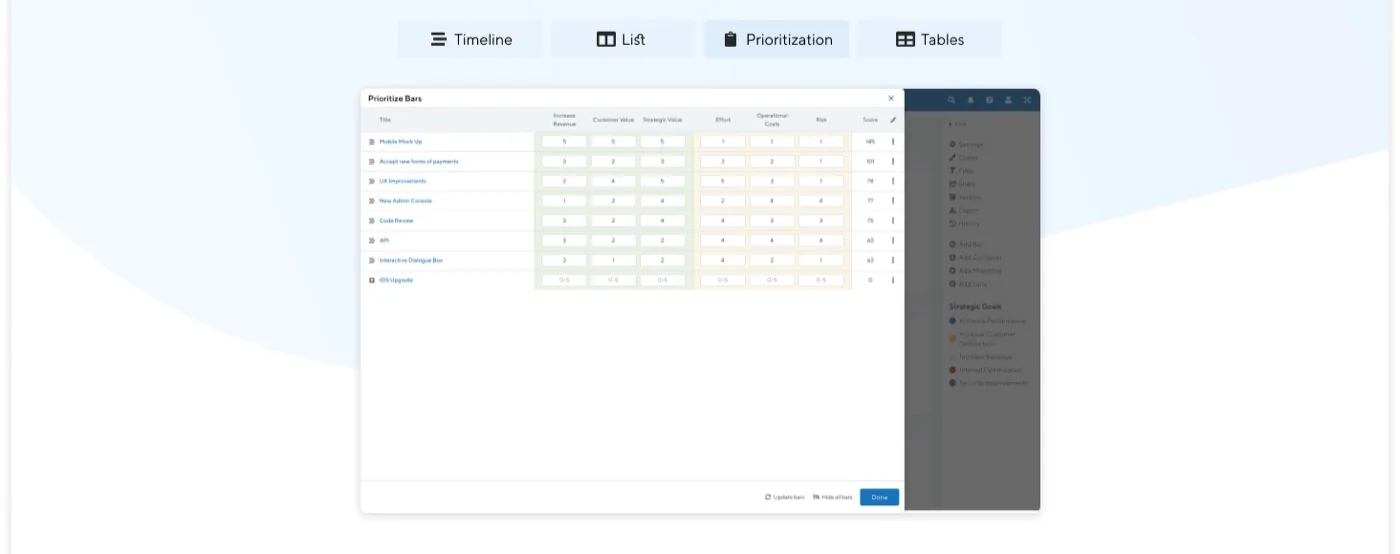Click the fullscreen icon in background header
The image size is (1400, 554).
1027,100
